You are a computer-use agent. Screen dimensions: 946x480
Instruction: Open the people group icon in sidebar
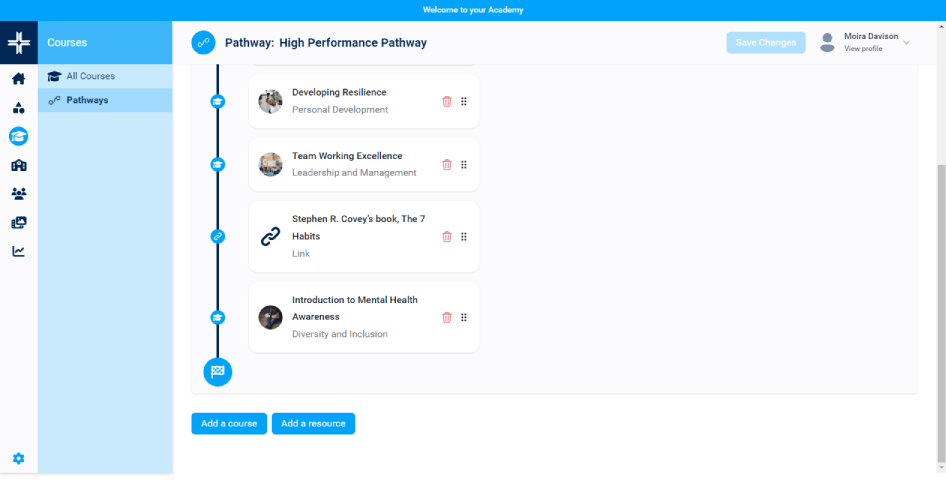point(18,194)
